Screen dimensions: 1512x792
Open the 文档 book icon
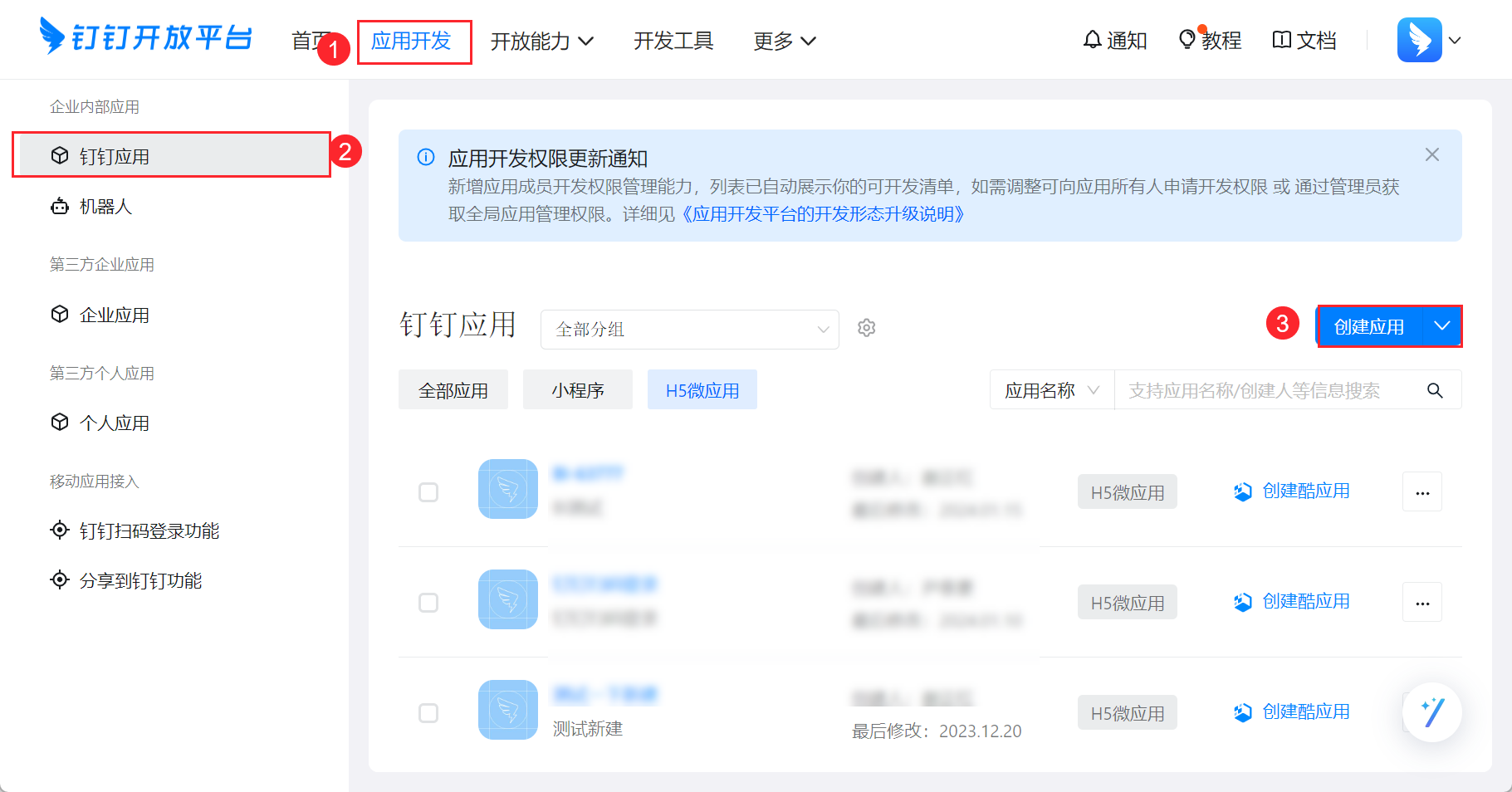pos(1282,40)
